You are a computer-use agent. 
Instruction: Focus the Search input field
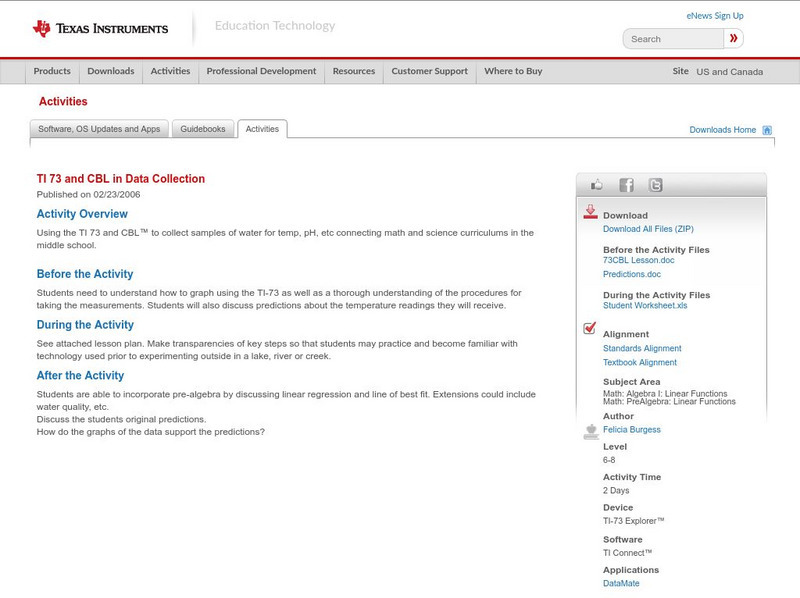(x=673, y=39)
